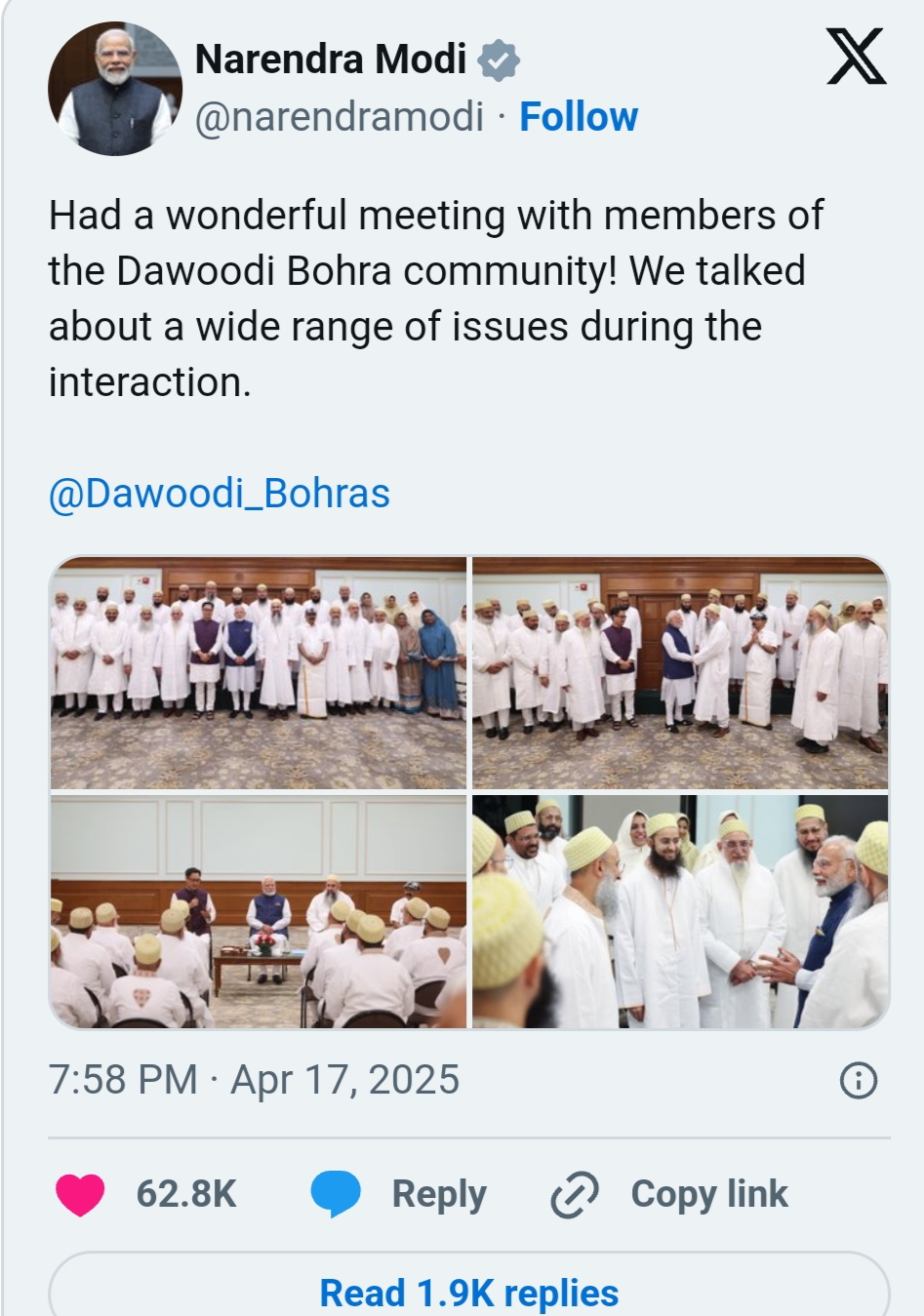Open the 7:58 PM Apr 17, 2025 timestamp

coord(254,1080)
